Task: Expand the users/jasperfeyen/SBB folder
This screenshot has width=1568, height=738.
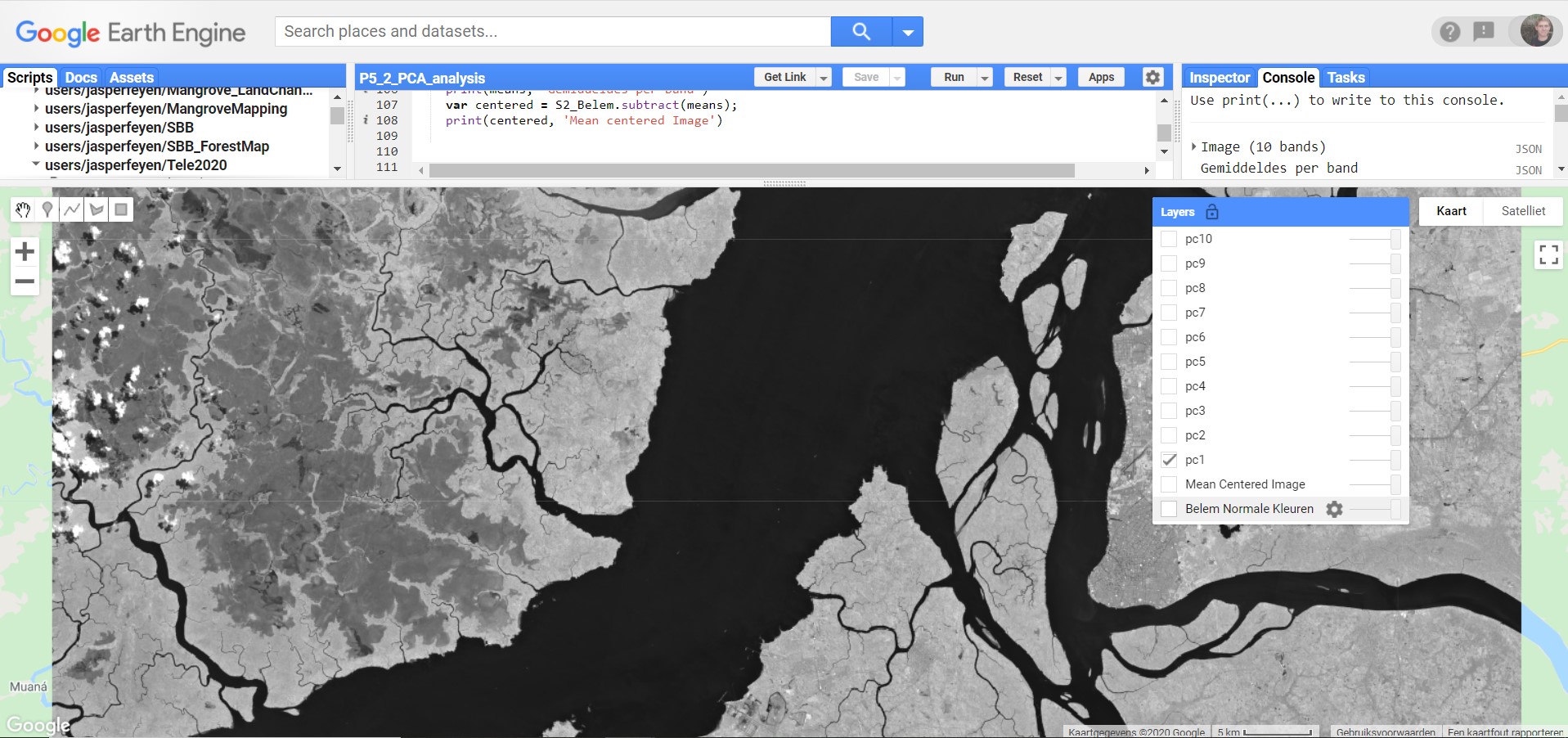Action: 36,127
